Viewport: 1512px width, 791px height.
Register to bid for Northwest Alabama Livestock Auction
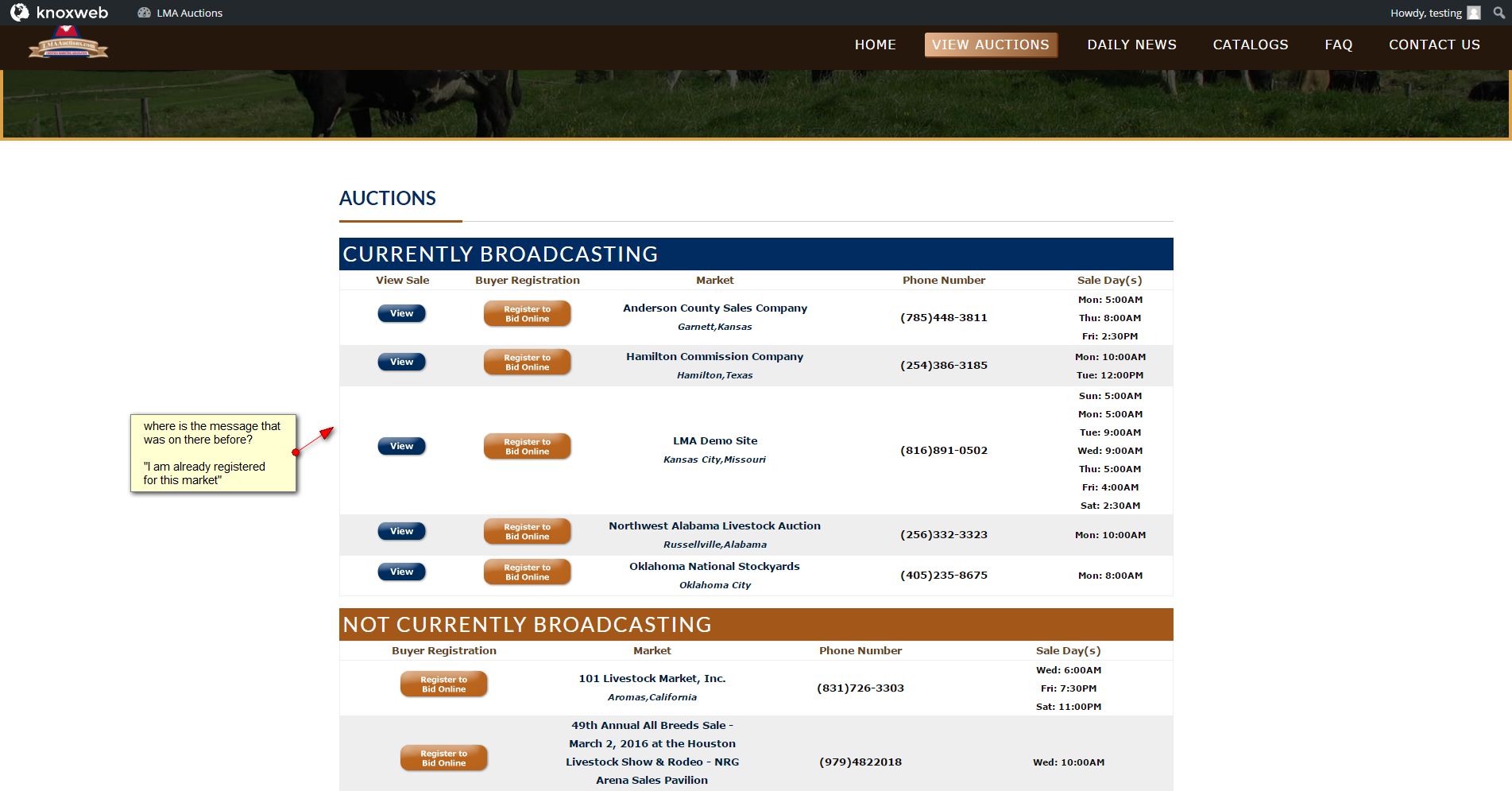tap(528, 532)
